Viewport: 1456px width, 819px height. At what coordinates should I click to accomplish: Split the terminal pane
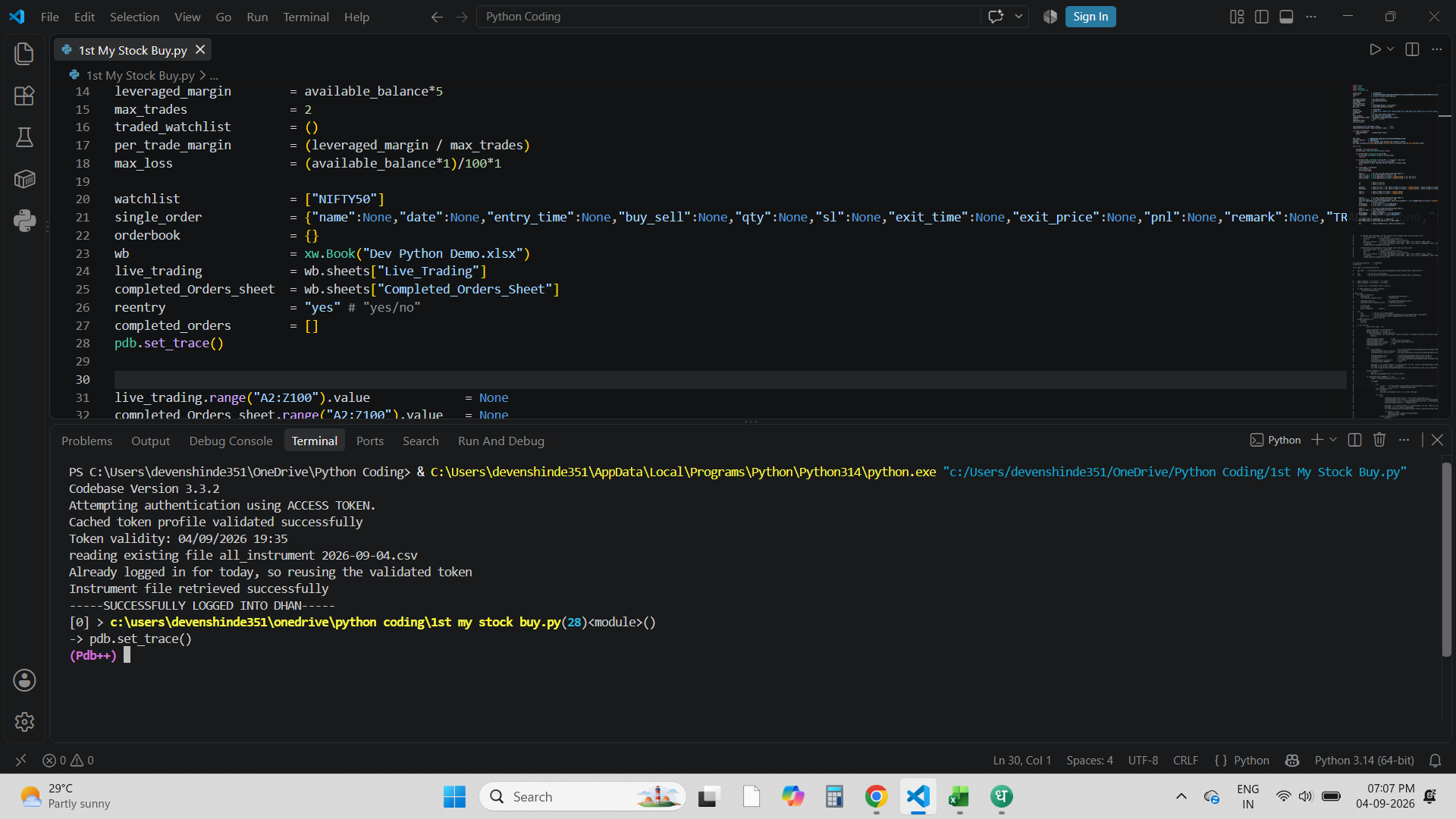click(1355, 440)
